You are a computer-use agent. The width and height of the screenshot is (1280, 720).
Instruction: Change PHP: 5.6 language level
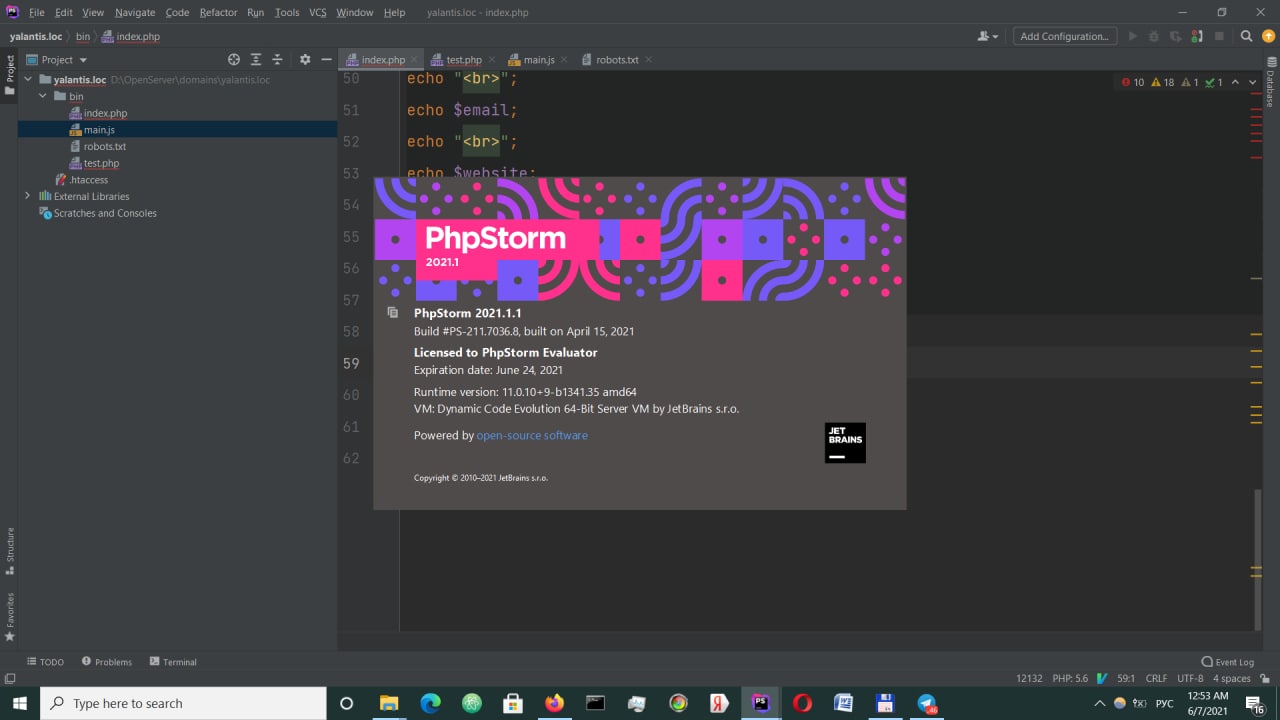1070,678
